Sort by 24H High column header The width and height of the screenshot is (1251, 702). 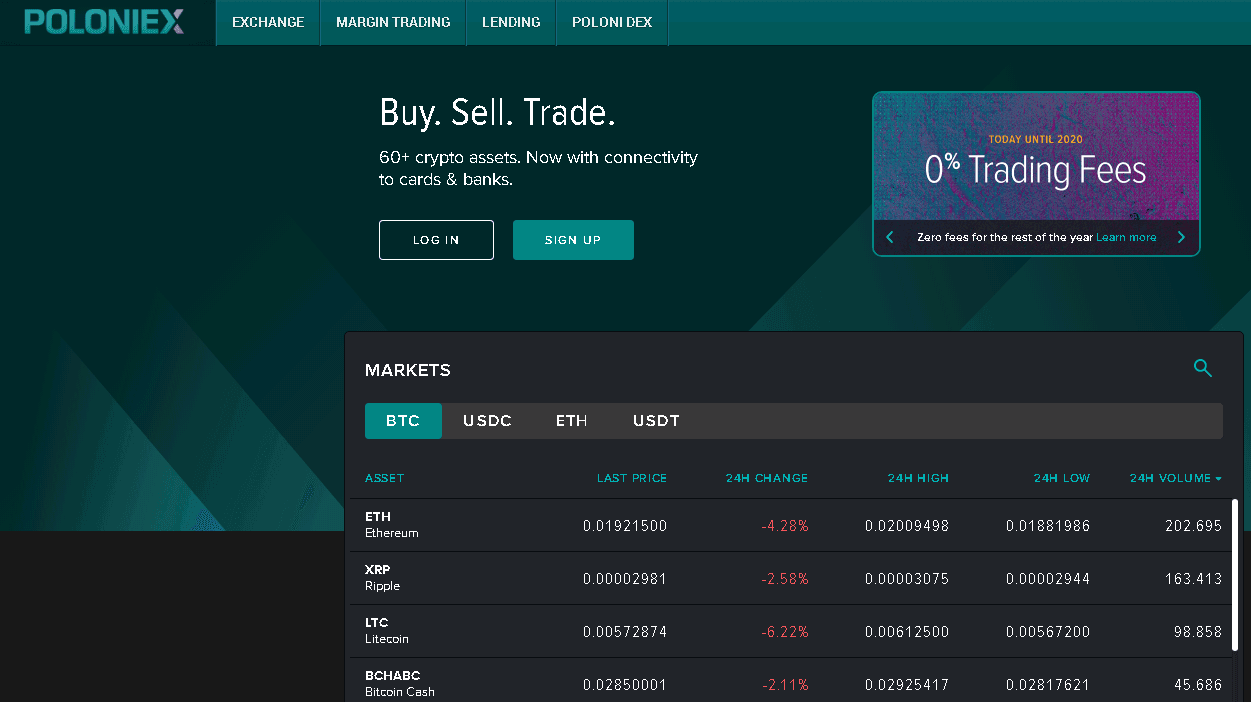(918, 478)
